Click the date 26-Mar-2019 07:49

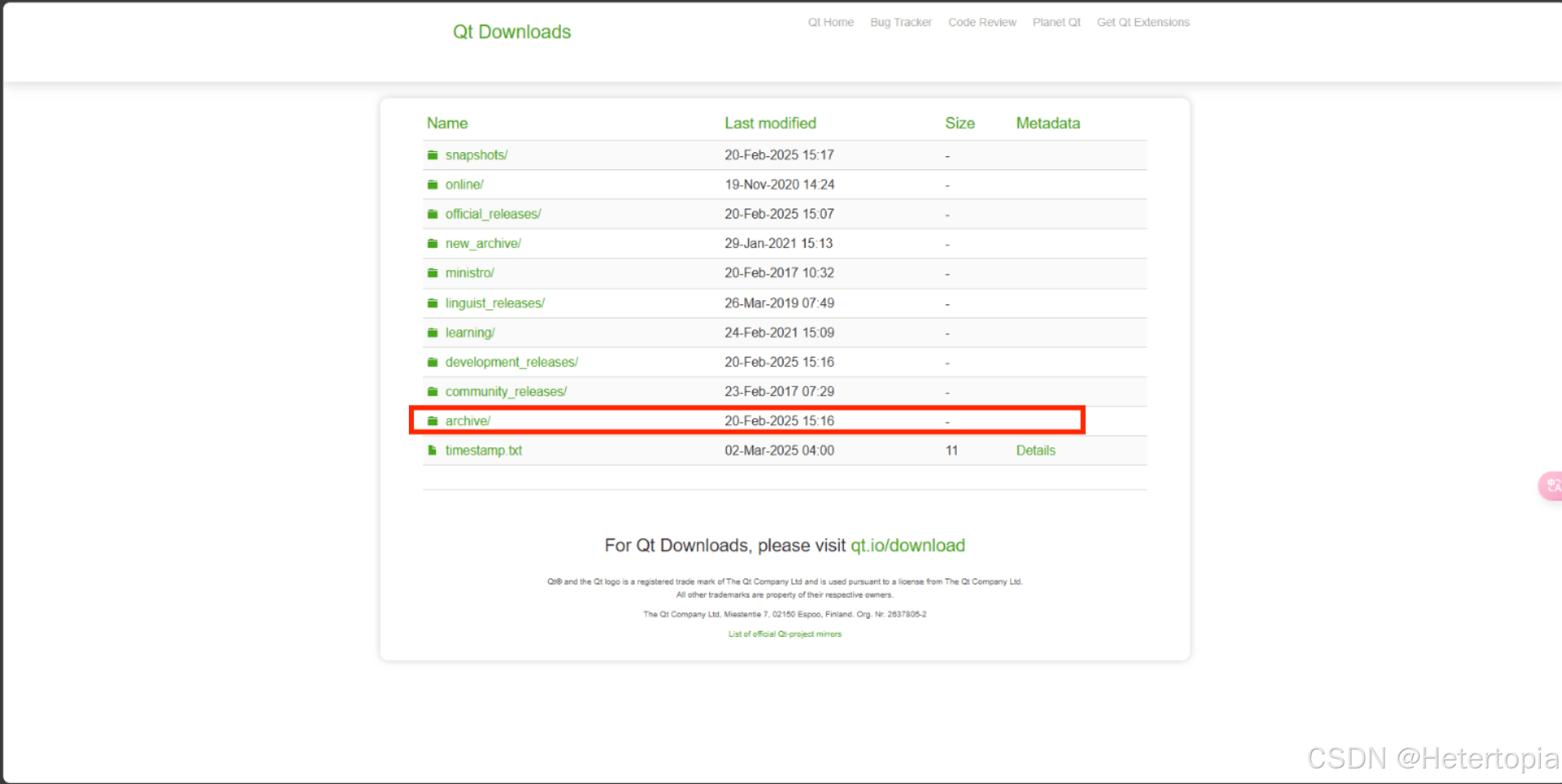click(x=779, y=303)
